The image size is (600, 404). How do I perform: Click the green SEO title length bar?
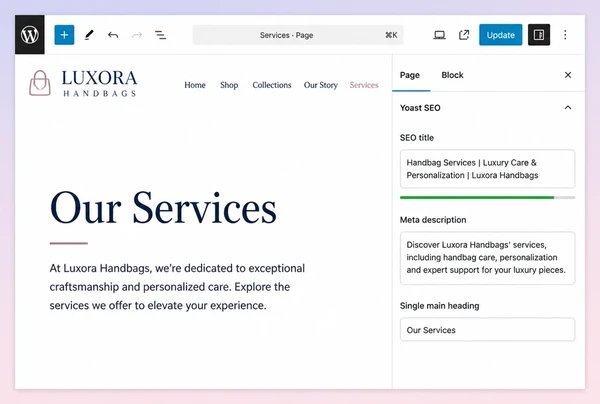tap(477, 197)
